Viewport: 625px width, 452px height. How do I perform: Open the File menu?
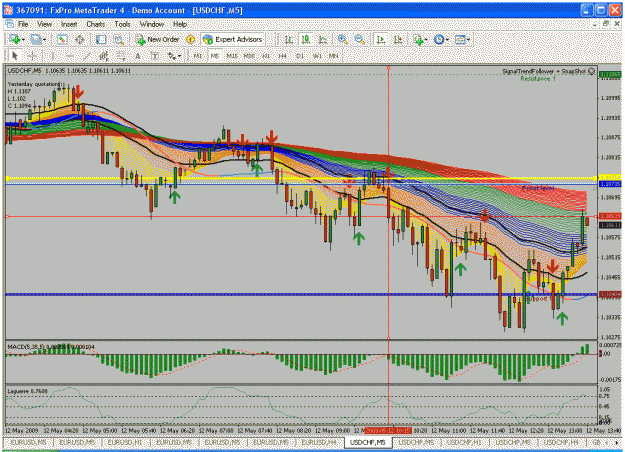click(x=23, y=24)
